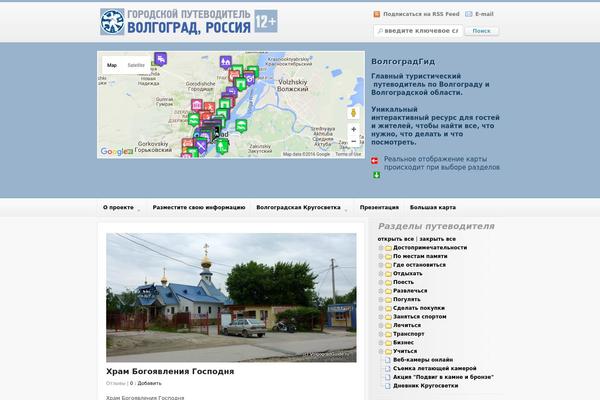
Task: Click the green tree marker on map
Action: (222, 146)
